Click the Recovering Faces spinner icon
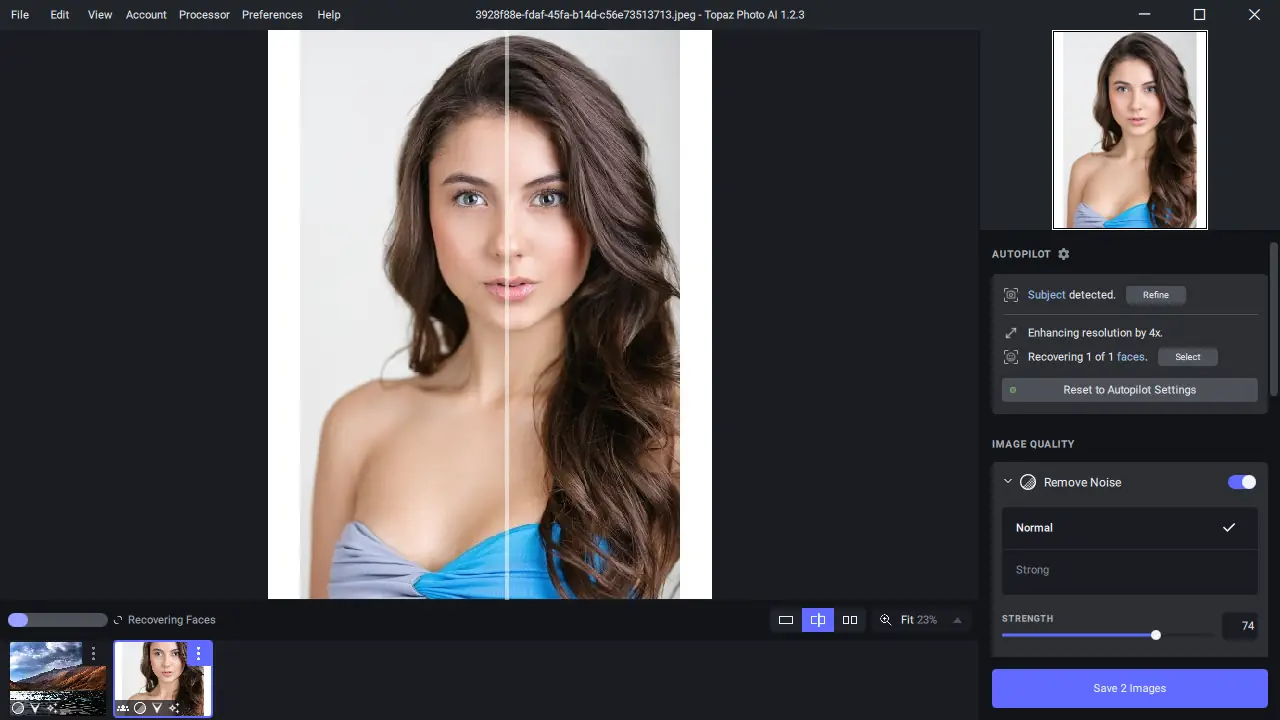The width and height of the screenshot is (1280, 720). 118,620
